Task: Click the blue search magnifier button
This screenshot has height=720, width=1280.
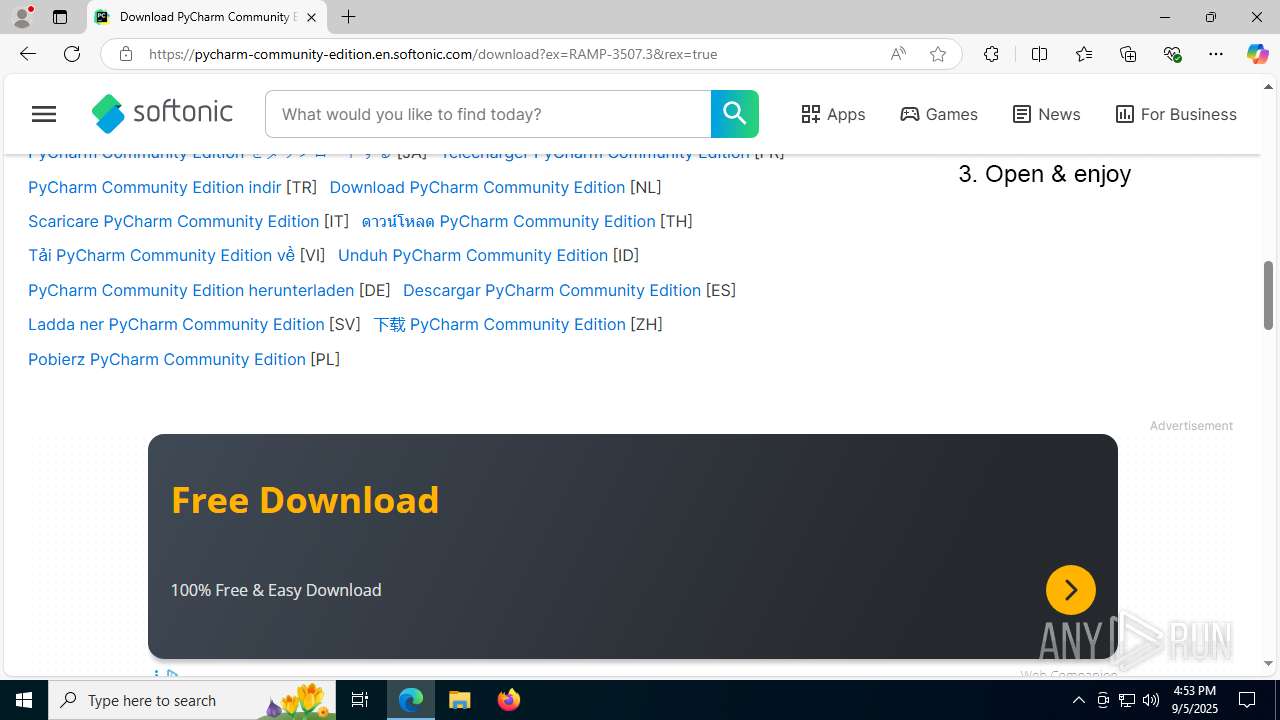Action: click(x=735, y=114)
